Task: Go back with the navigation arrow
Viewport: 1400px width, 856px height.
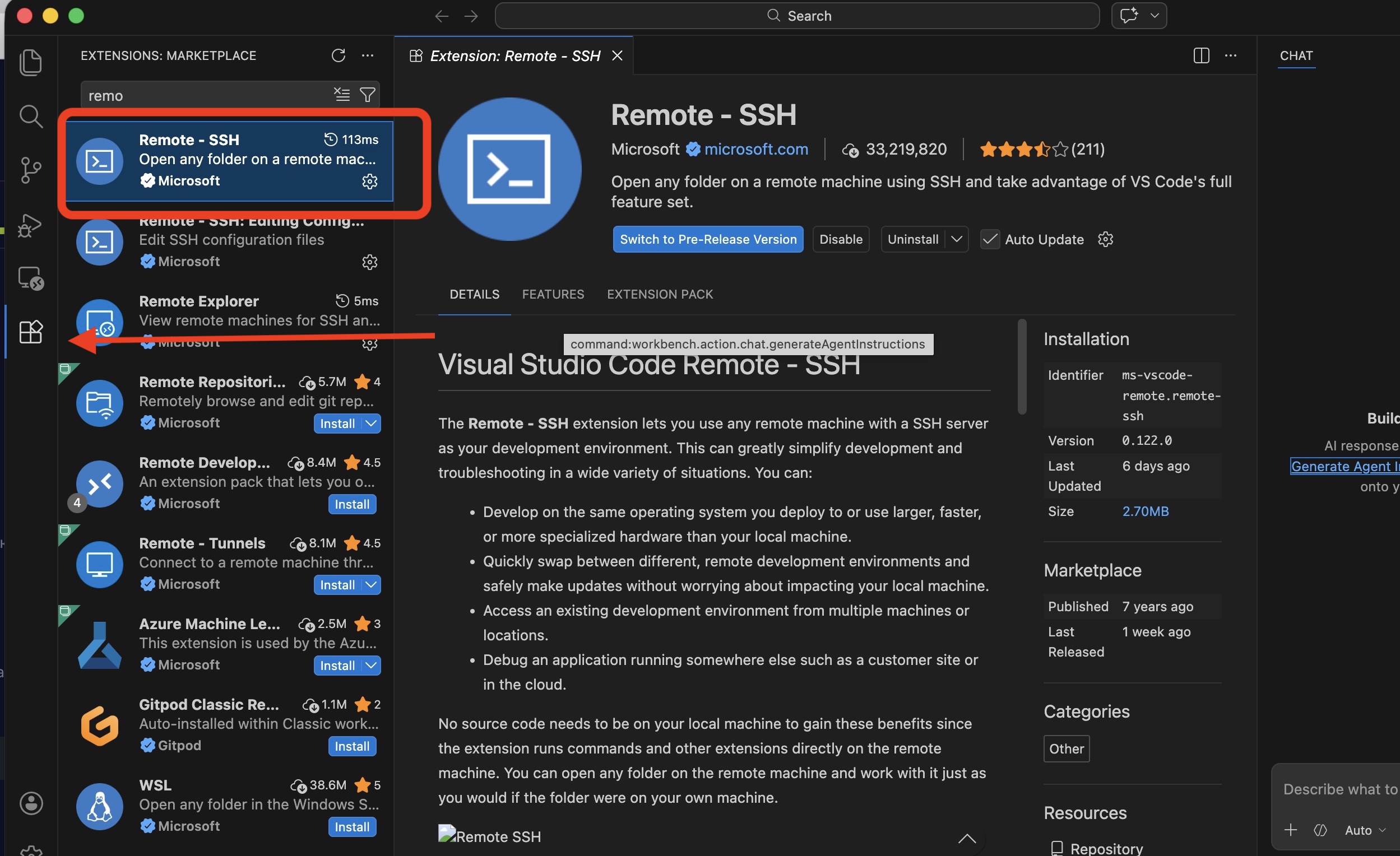Action: tap(442, 16)
